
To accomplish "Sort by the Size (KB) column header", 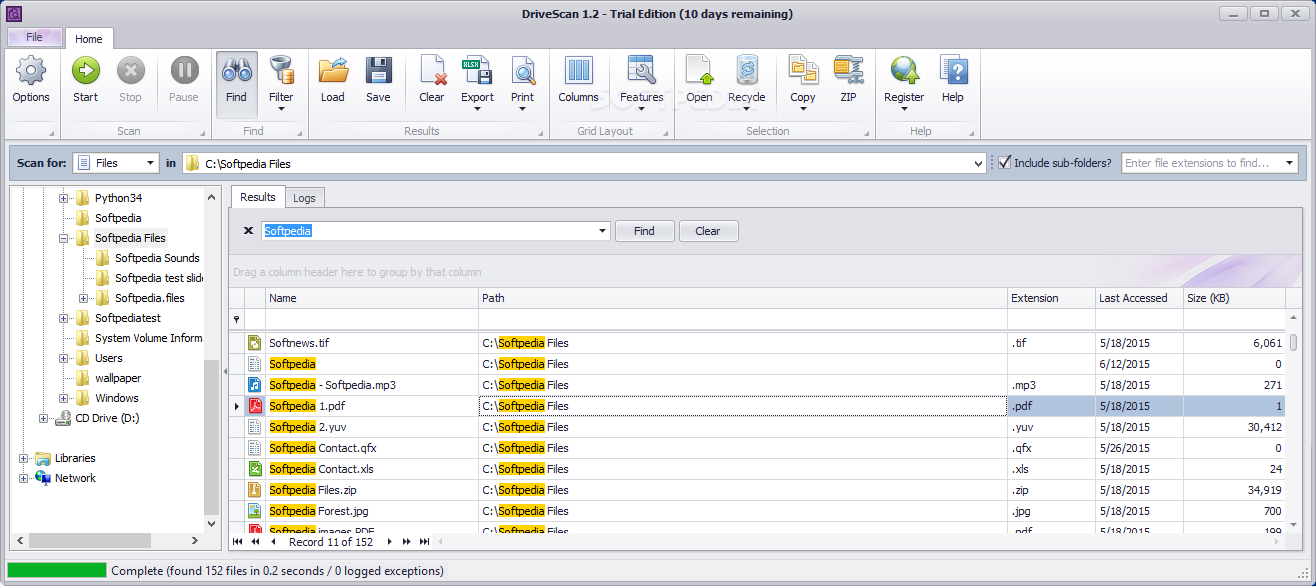I will [1234, 298].
